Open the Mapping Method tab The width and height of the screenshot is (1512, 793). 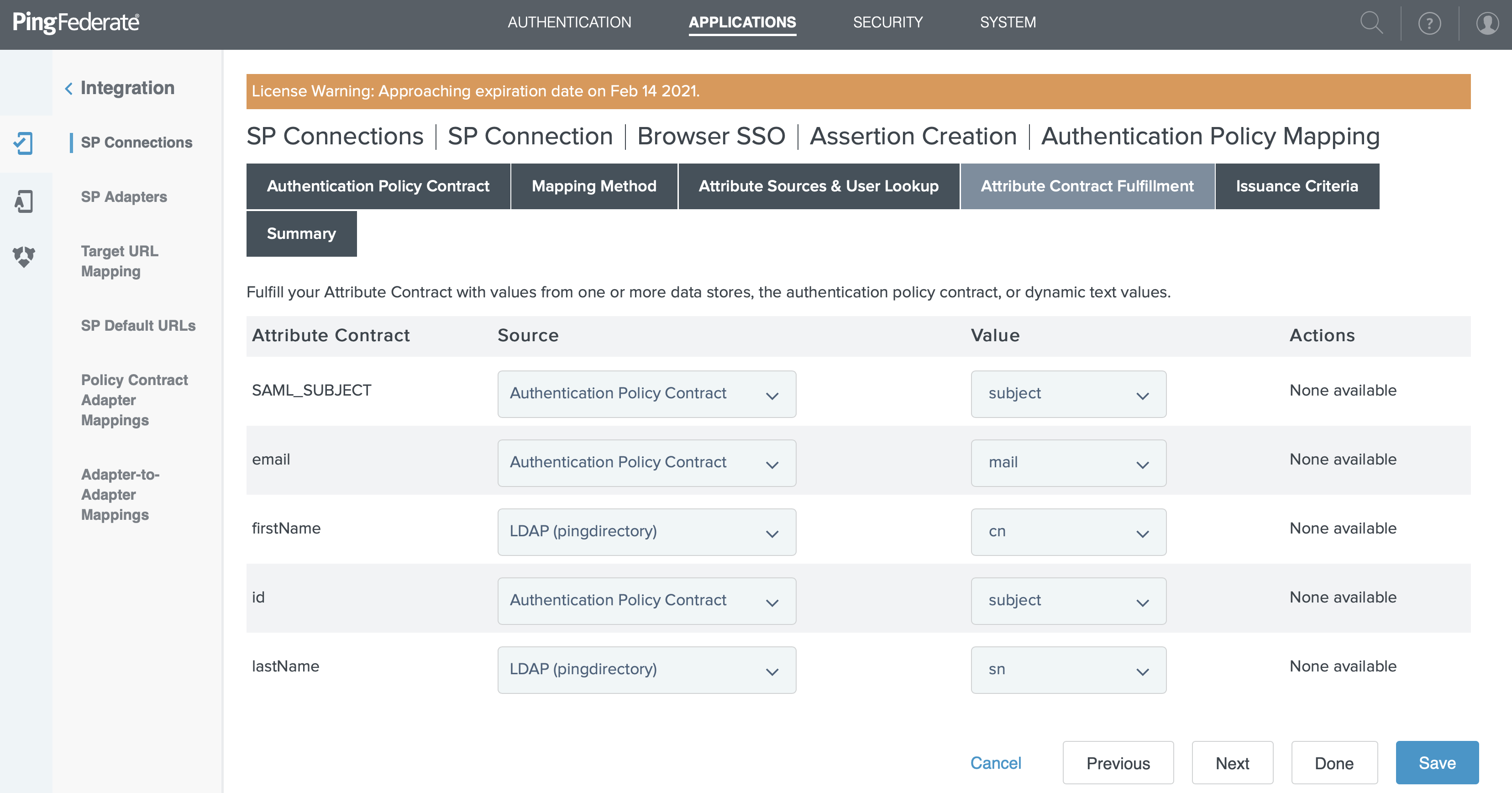coord(593,186)
